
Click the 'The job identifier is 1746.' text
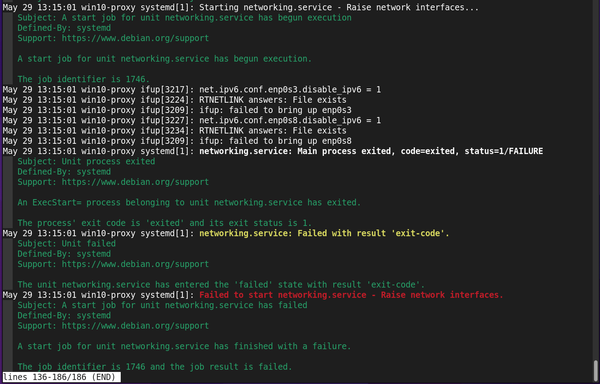[84, 79]
